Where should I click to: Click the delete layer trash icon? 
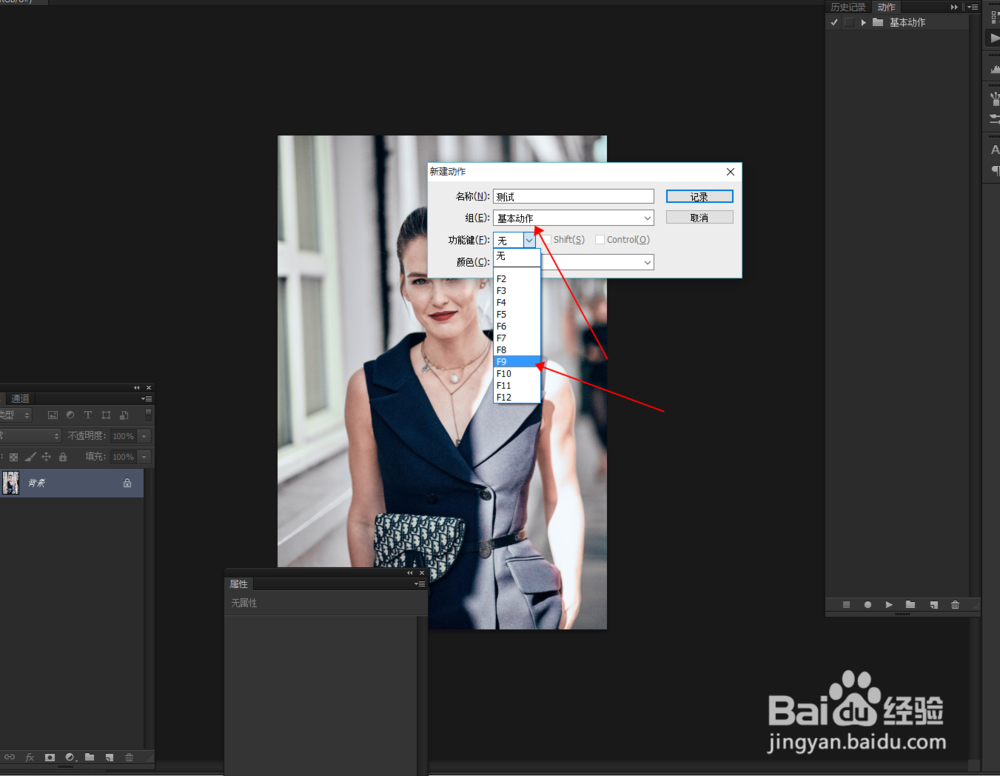(129, 757)
